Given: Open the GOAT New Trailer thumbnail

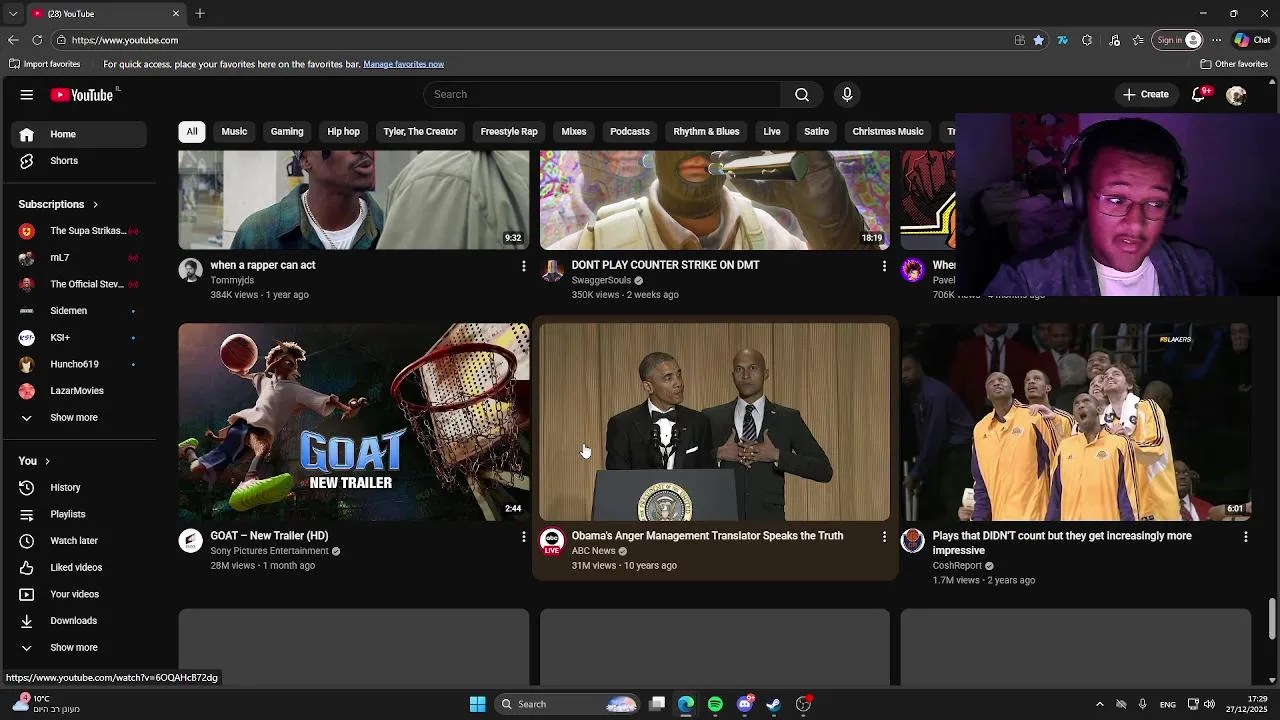Looking at the screenshot, I should pos(354,421).
